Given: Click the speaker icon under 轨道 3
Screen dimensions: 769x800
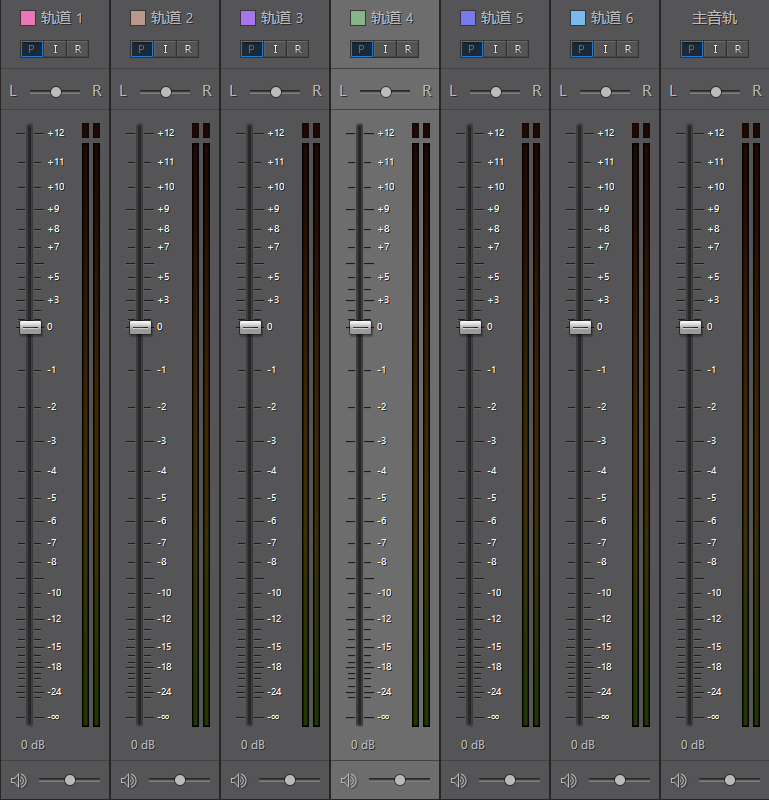Looking at the screenshot, I should click(x=238, y=780).
